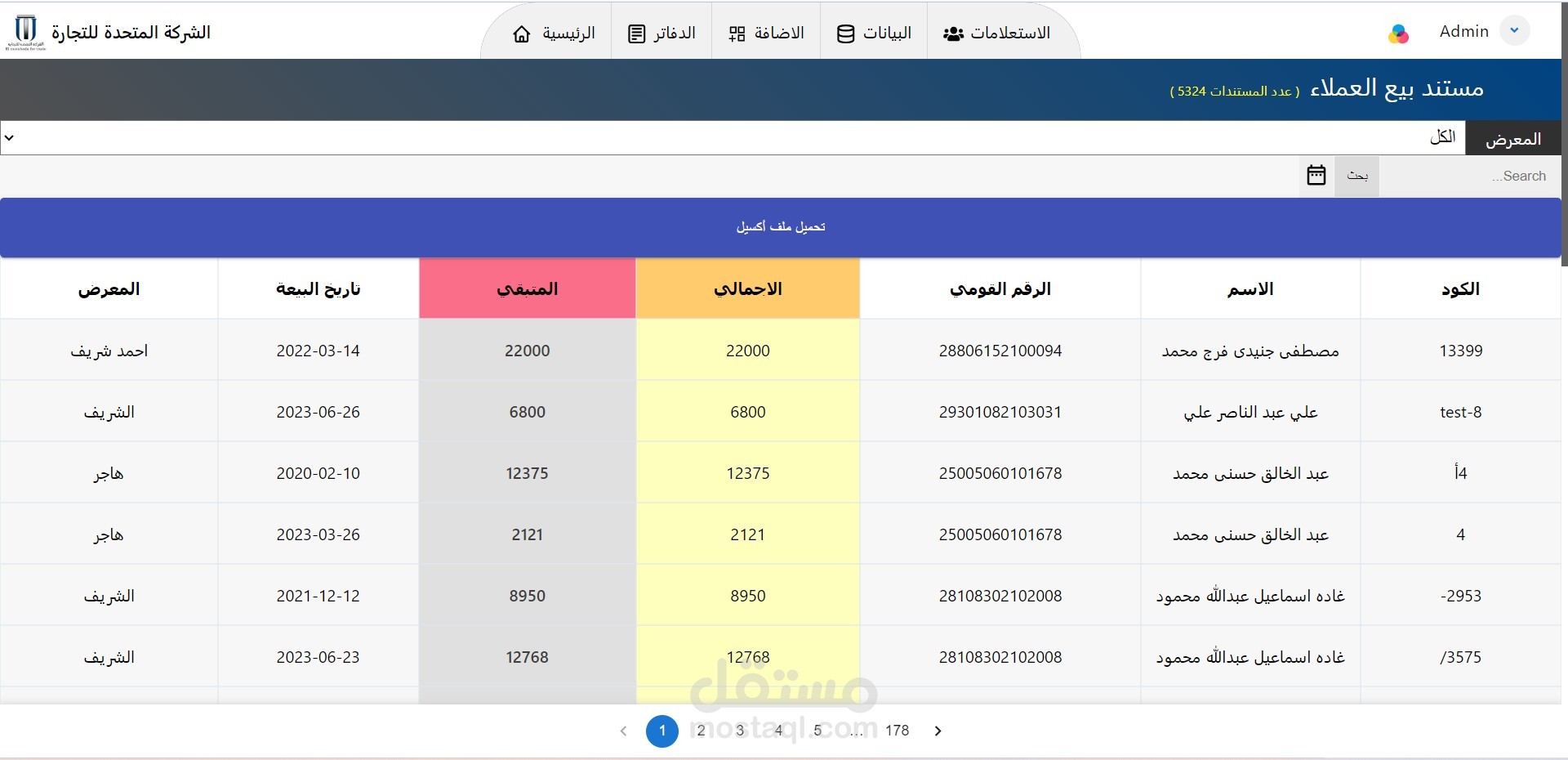Click sale date 2020-02-10
This screenshot has height=760, width=1568.
click(x=318, y=473)
